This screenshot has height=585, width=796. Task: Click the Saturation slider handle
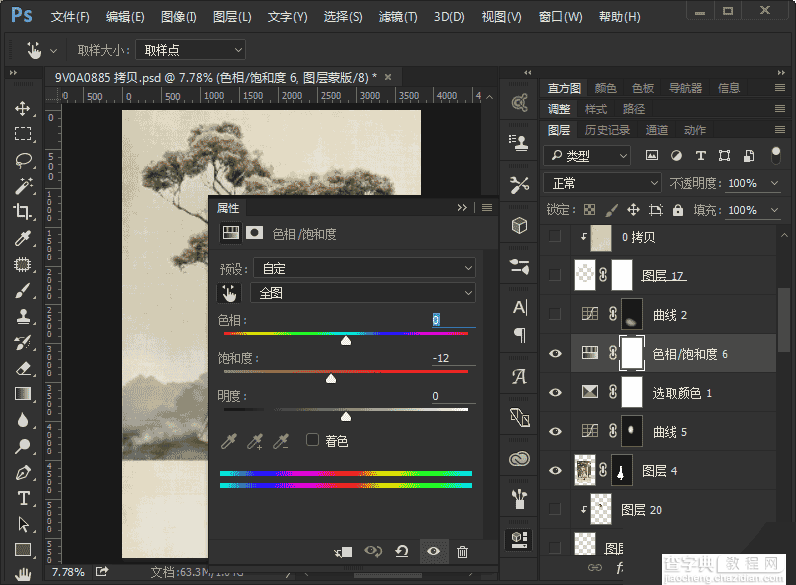[x=331, y=379]
